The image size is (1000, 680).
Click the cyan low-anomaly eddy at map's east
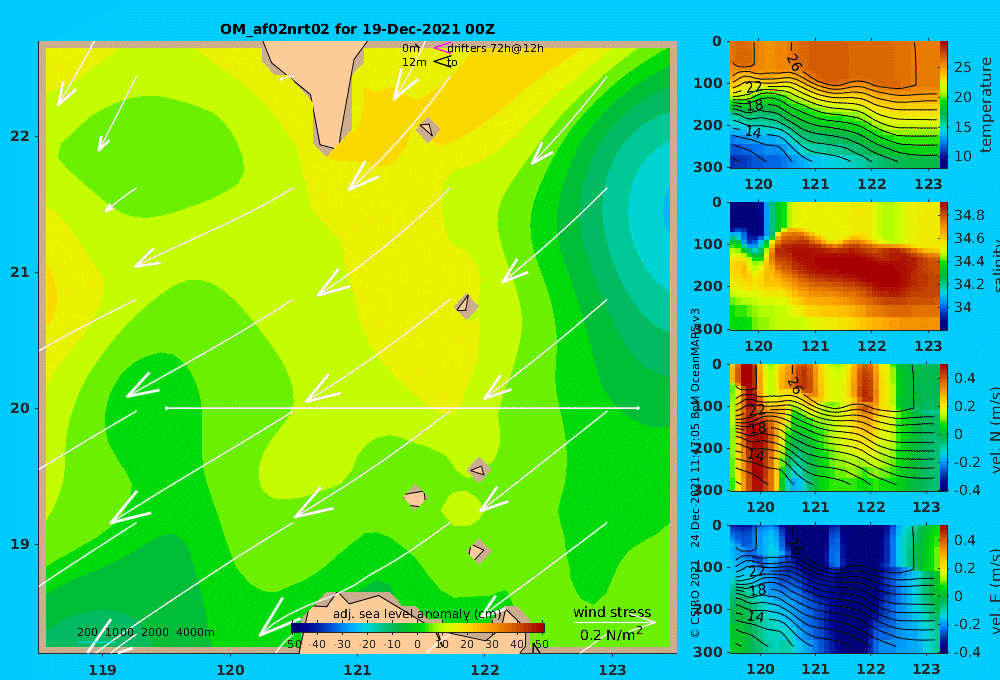pyautogui.click(x=647, y=211)
